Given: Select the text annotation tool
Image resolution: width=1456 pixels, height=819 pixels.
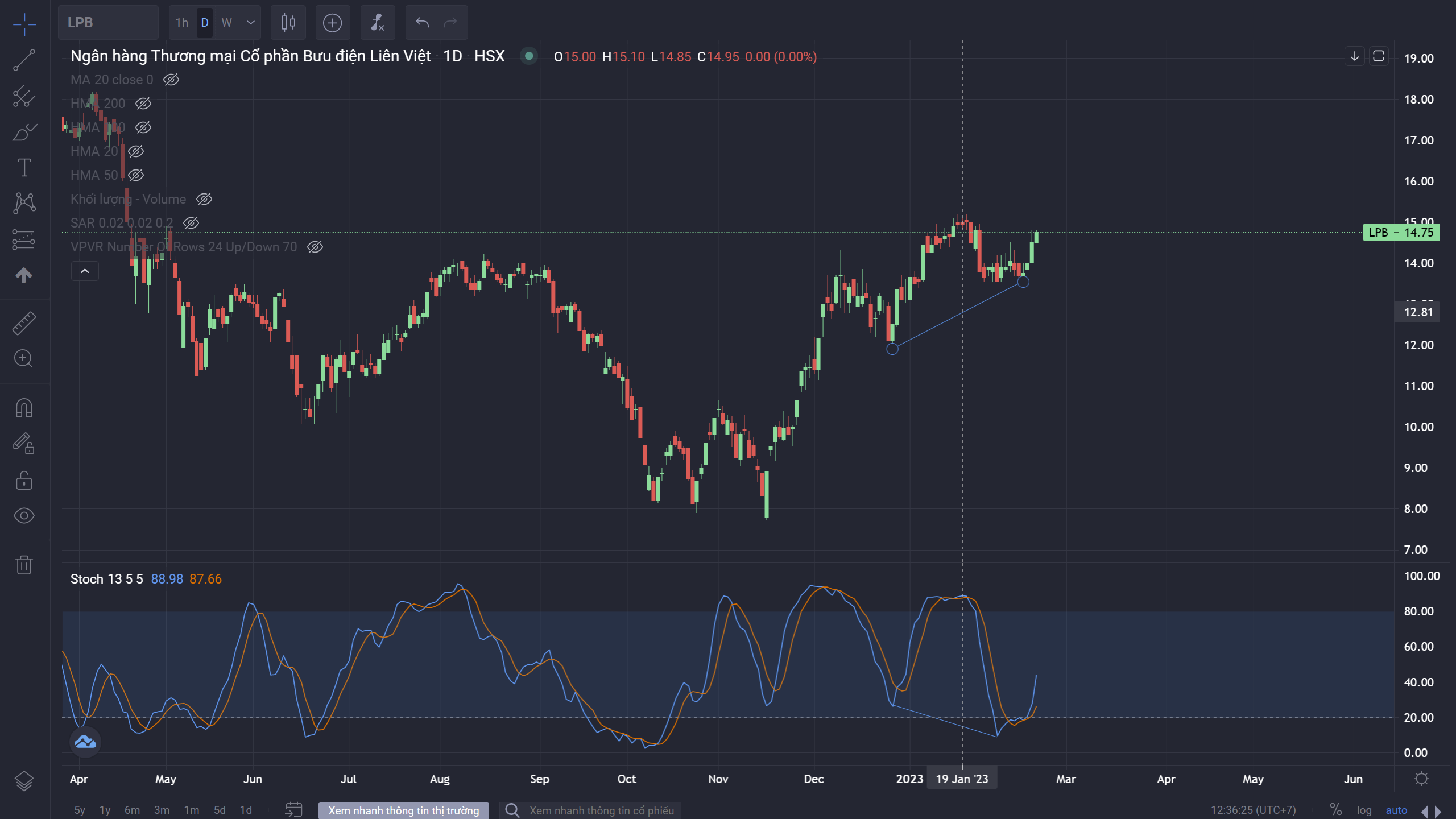Looking at the screenshot, I should click(24, 168).
